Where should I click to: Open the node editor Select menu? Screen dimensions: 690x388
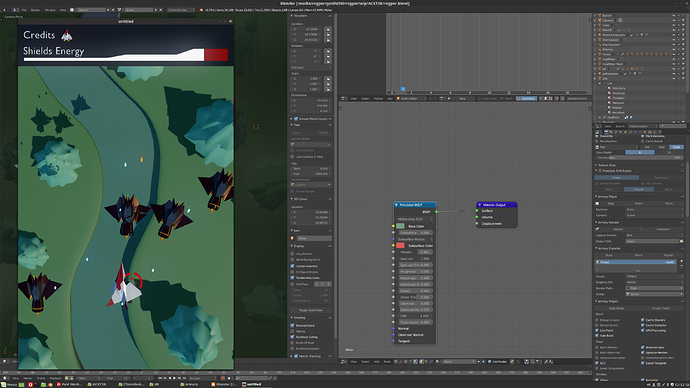tap(365, 362)
